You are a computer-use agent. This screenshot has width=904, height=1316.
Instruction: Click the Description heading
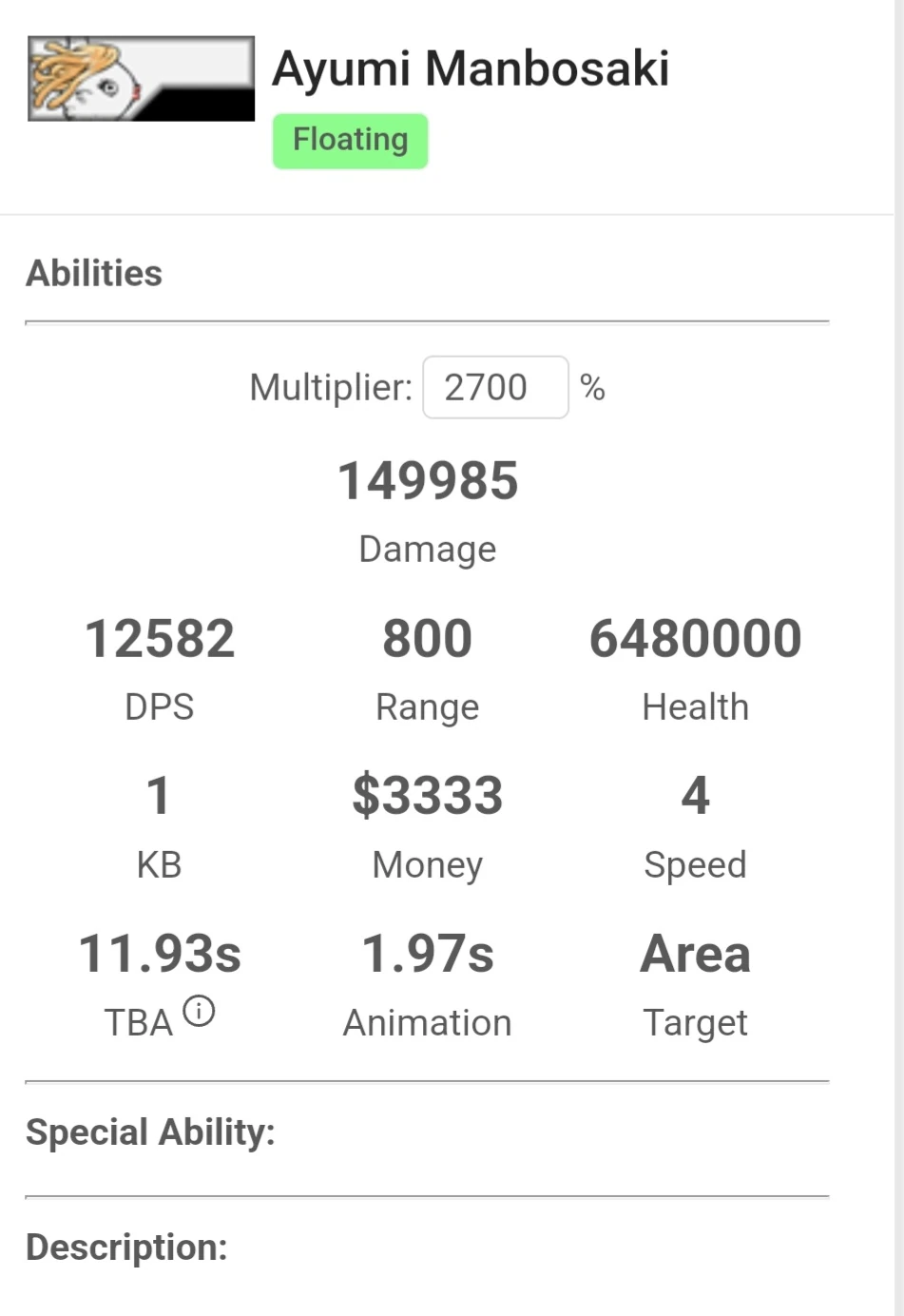(x=126, y=1248)
